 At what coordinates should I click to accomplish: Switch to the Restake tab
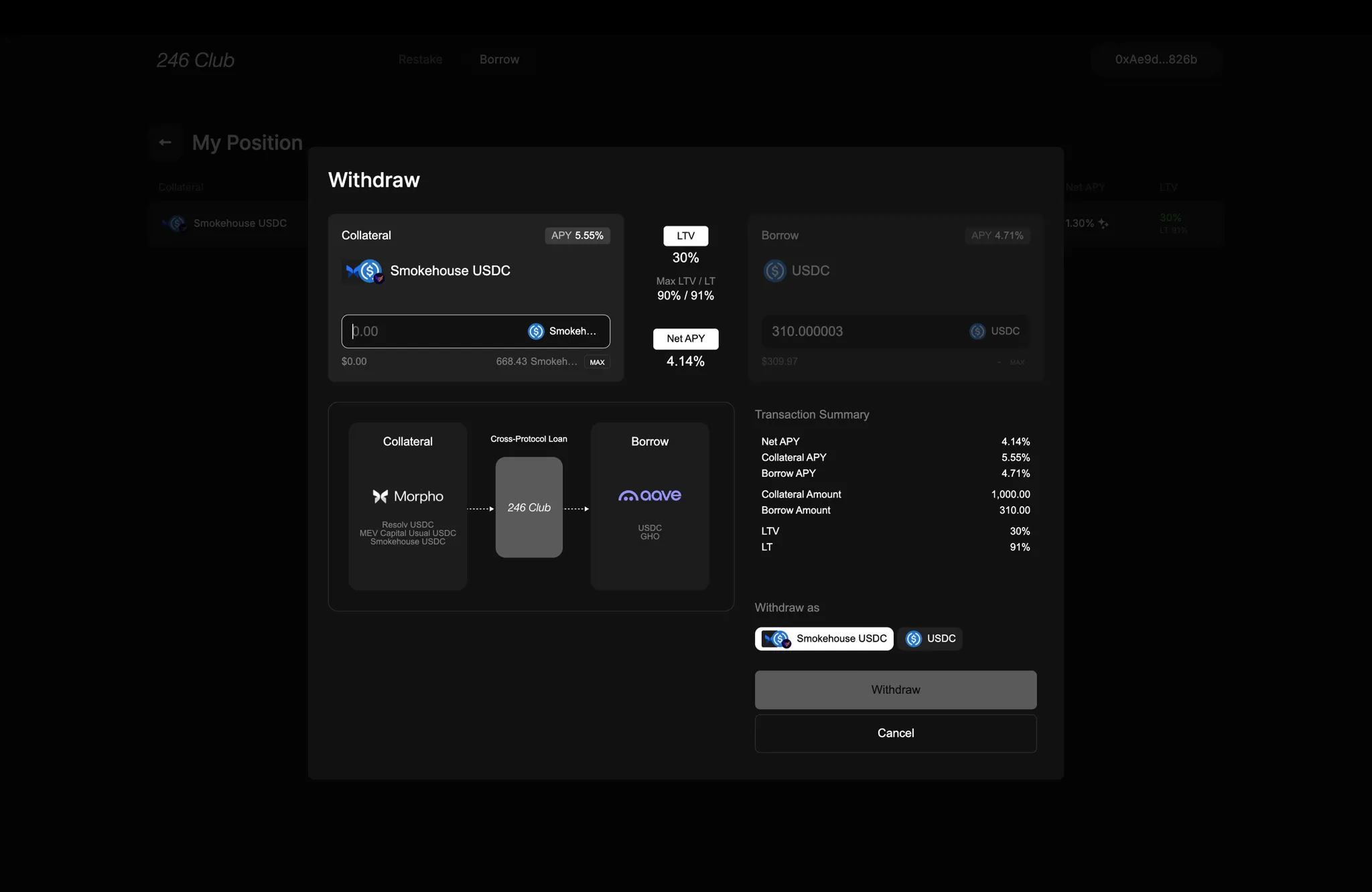420,60
